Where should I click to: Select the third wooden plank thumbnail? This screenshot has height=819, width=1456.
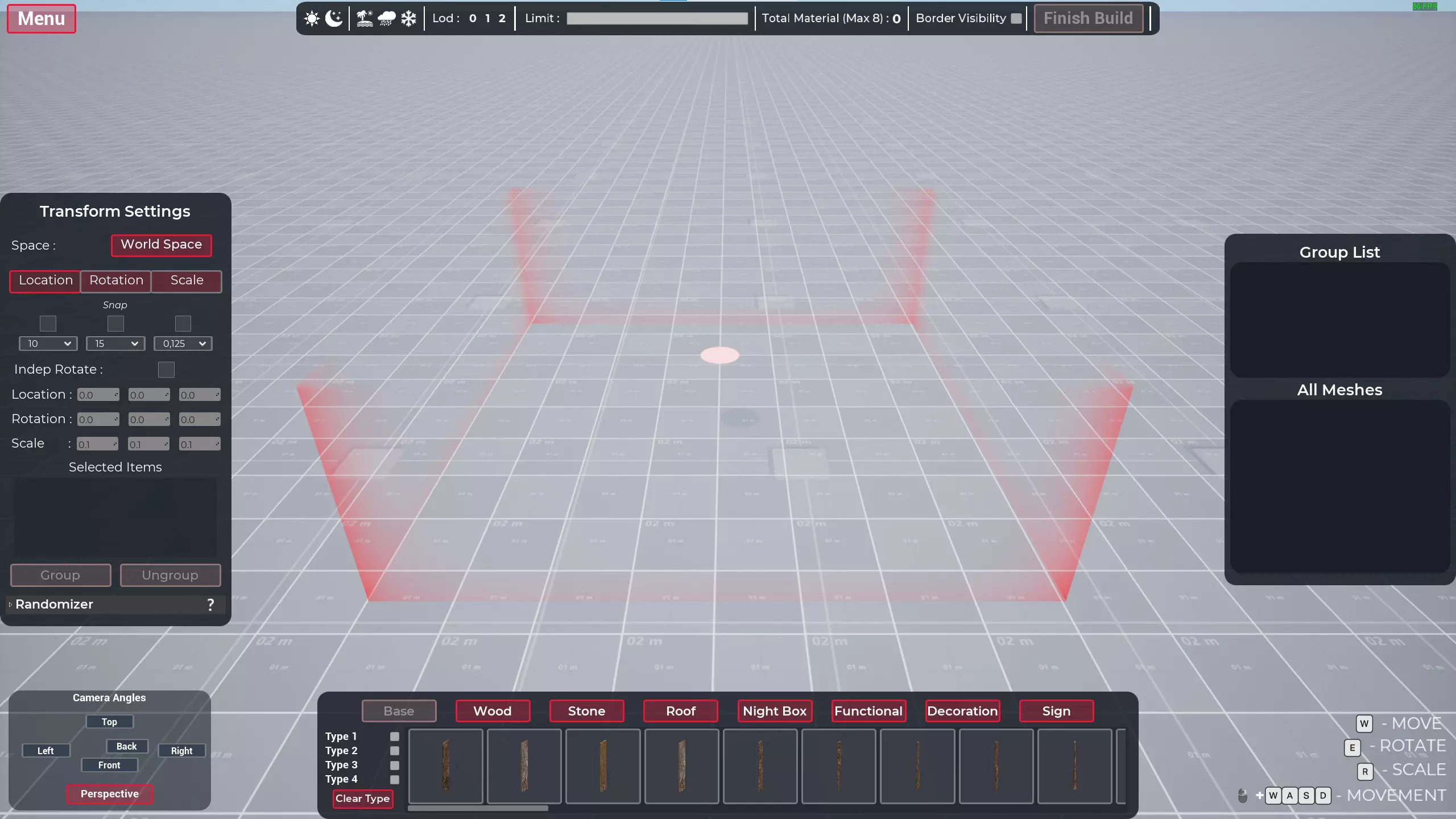click(x=603, y=766)
